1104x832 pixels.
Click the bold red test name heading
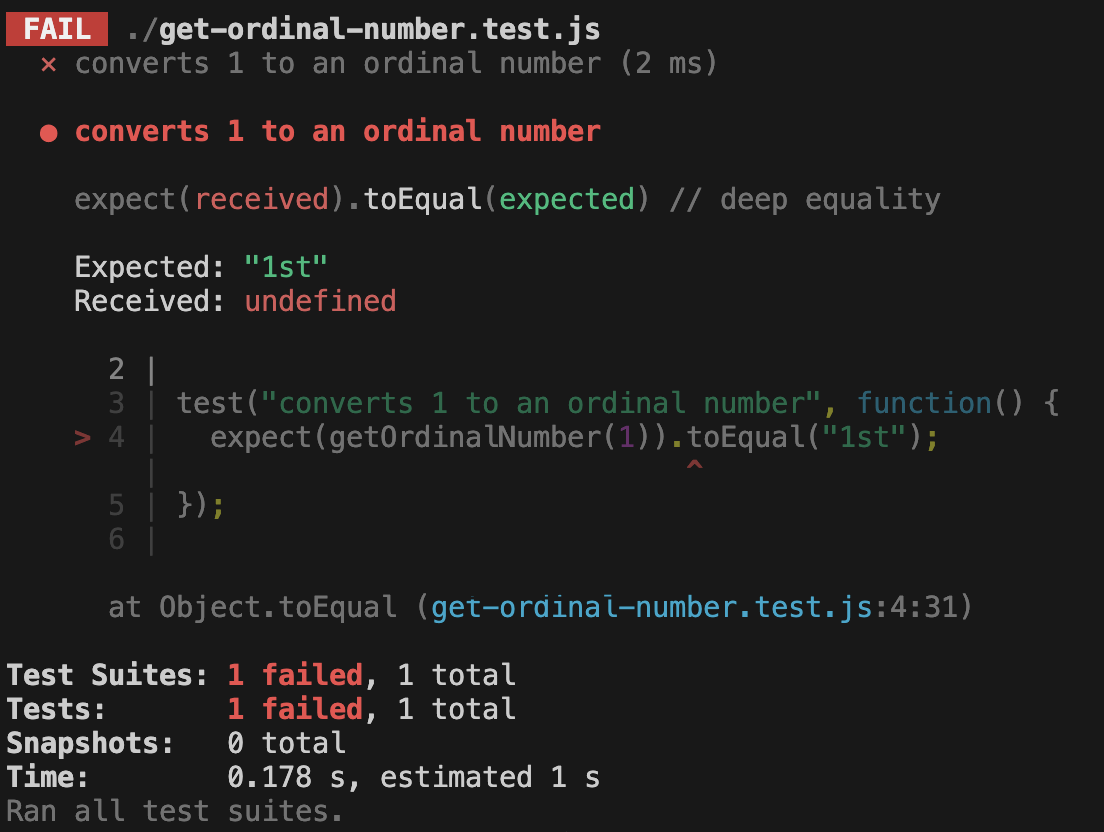pyautogui.click(x=337, y=131)
